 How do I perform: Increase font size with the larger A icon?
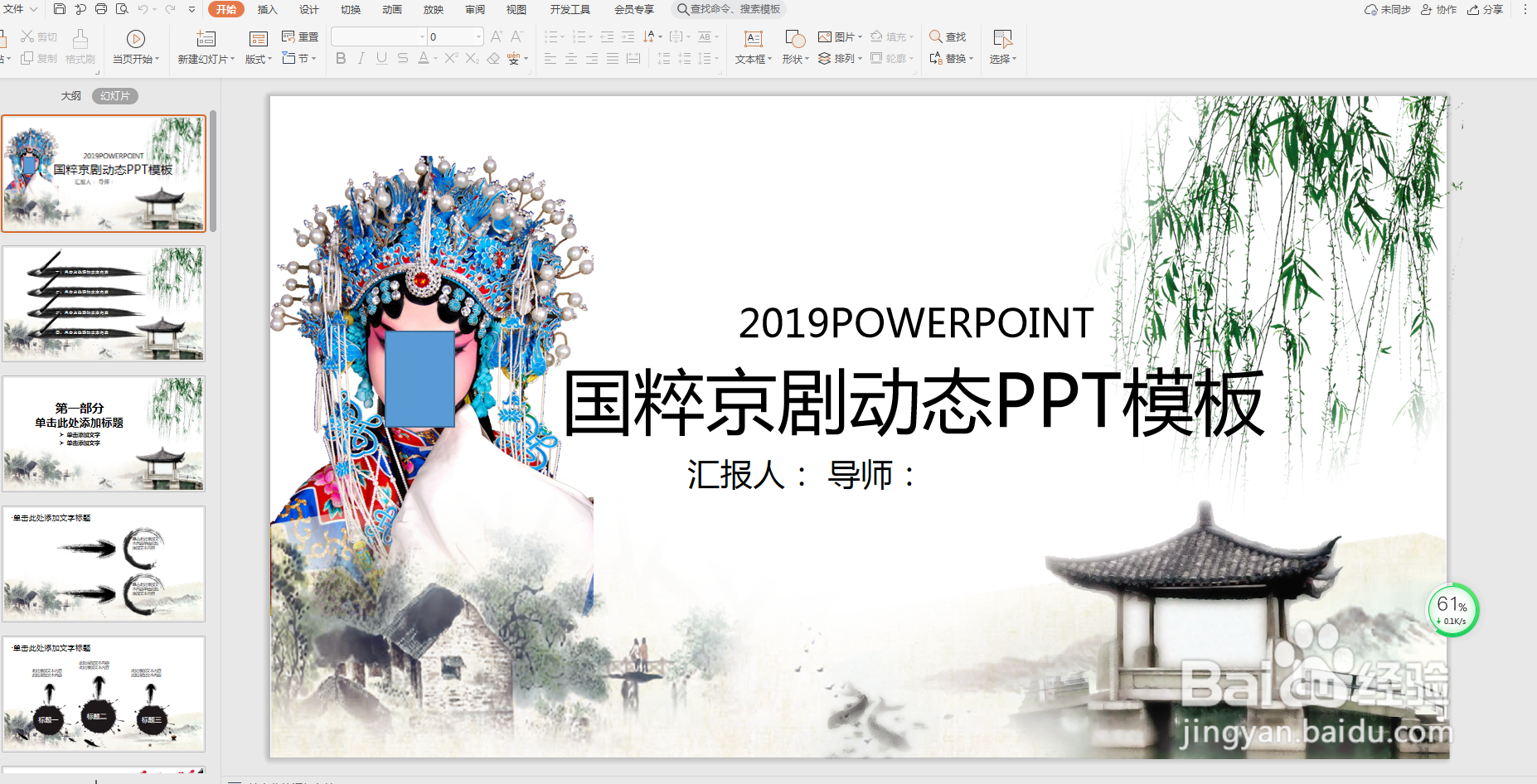tap(497, 36)
